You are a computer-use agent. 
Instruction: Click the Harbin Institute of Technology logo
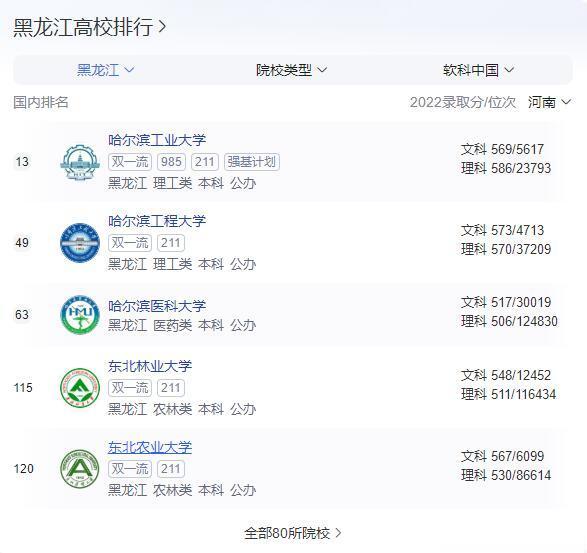80,162
